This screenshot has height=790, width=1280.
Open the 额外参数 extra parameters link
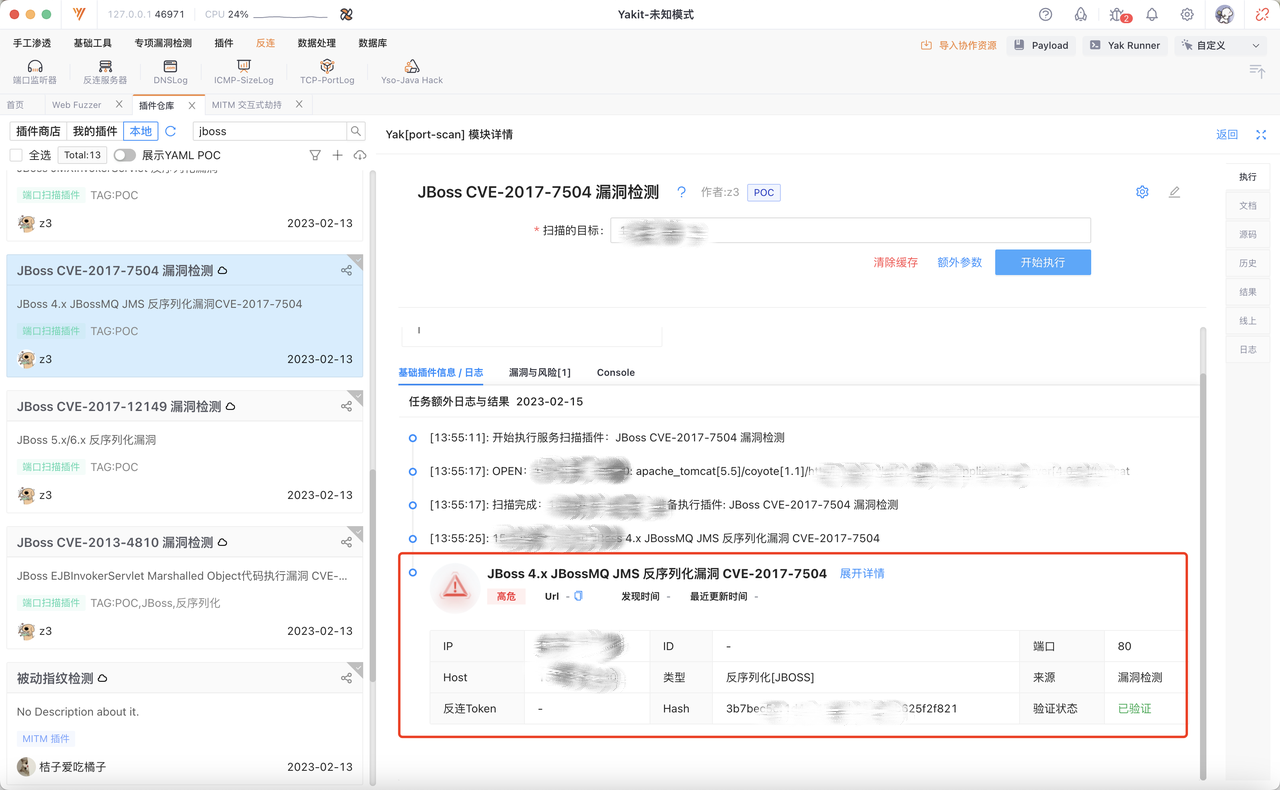(x=959, y=262)
